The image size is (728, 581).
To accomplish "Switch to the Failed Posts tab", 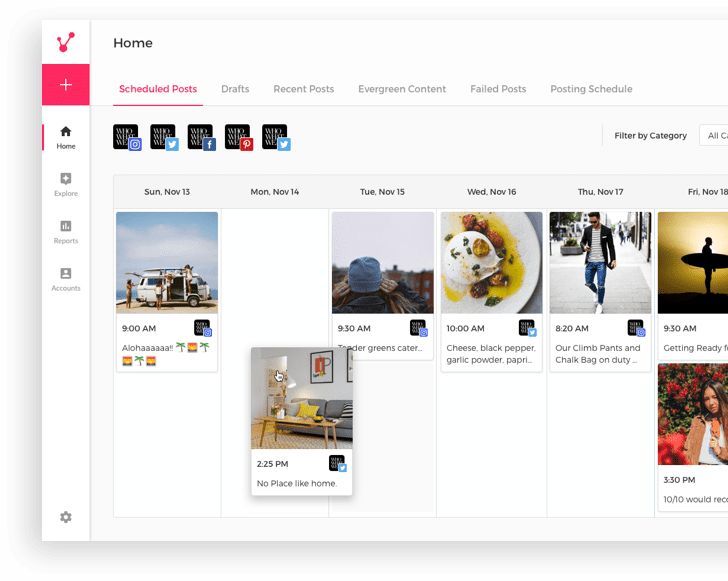I will pos(498,89).
